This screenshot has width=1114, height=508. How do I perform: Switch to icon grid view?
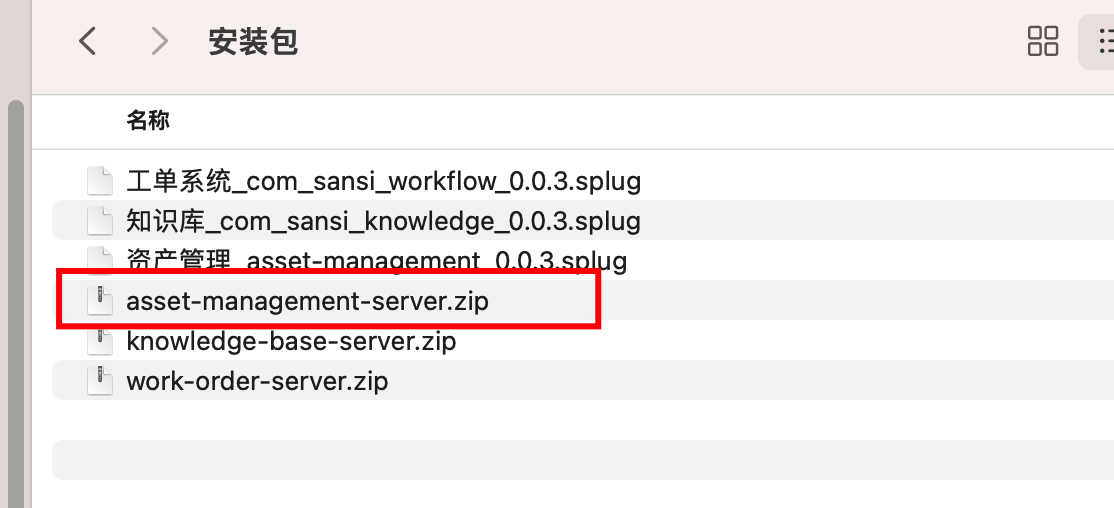[x=1043, y=41]
